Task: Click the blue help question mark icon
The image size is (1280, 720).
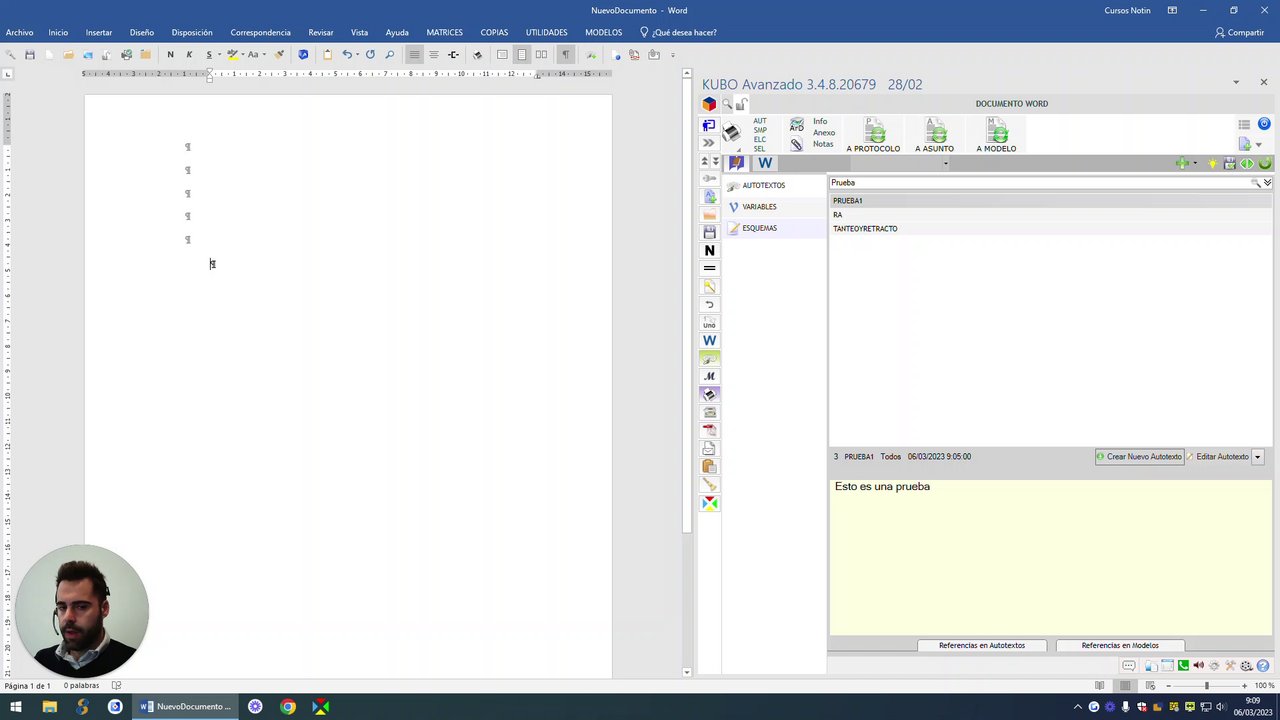Action: (x=1263, y=666)
